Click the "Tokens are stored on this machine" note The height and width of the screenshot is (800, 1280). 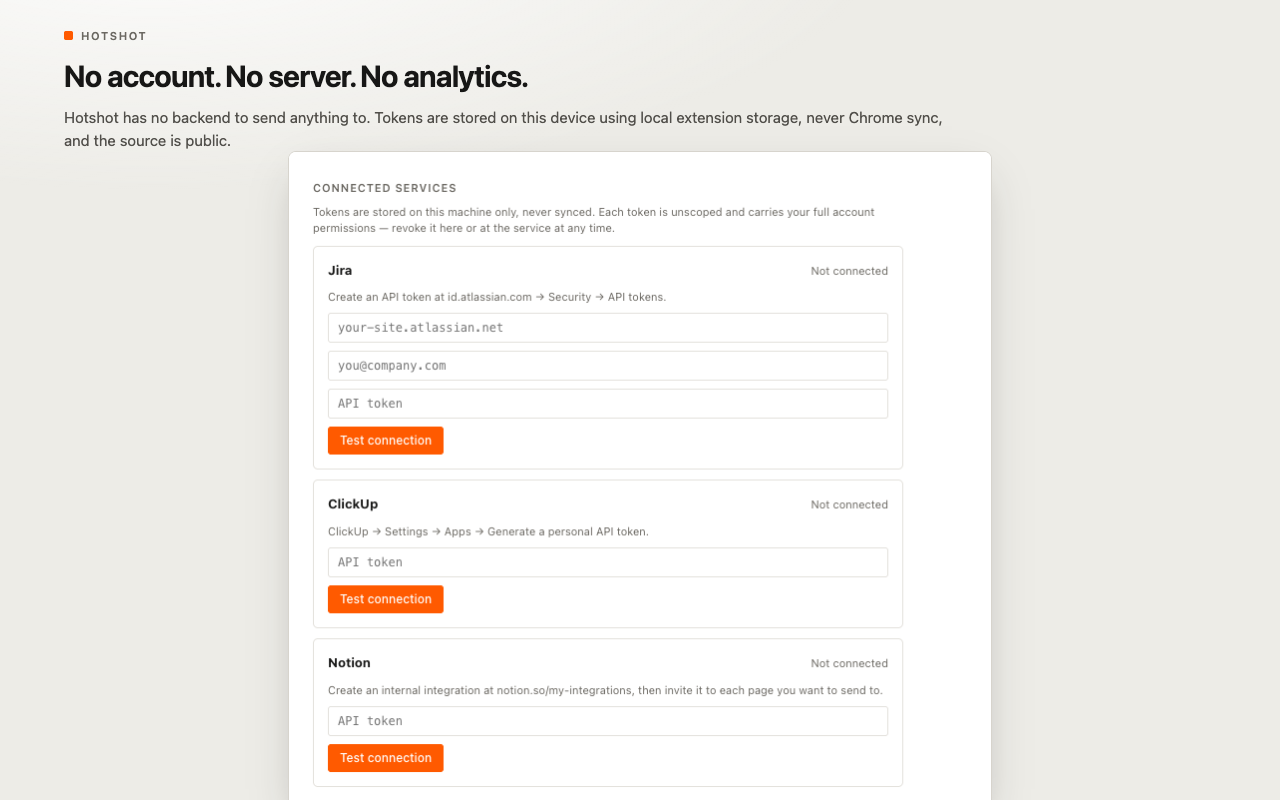pyautogui.click(x=594, y=220)
